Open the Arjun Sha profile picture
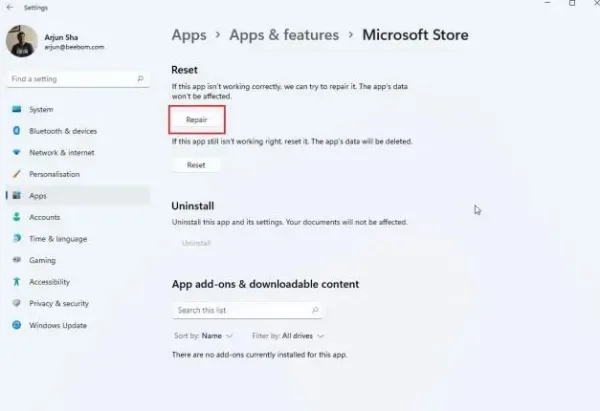 coord(22,41)
